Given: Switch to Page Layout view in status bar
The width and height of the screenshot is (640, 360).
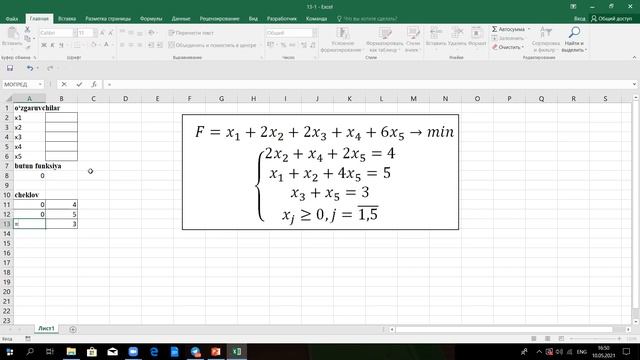Looking at the screenshot, I should click(x=547, y=339).
